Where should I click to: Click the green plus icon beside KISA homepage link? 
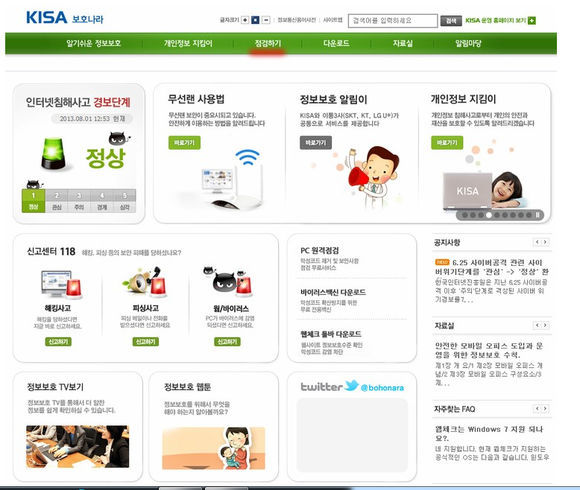(x=532, y=20)
